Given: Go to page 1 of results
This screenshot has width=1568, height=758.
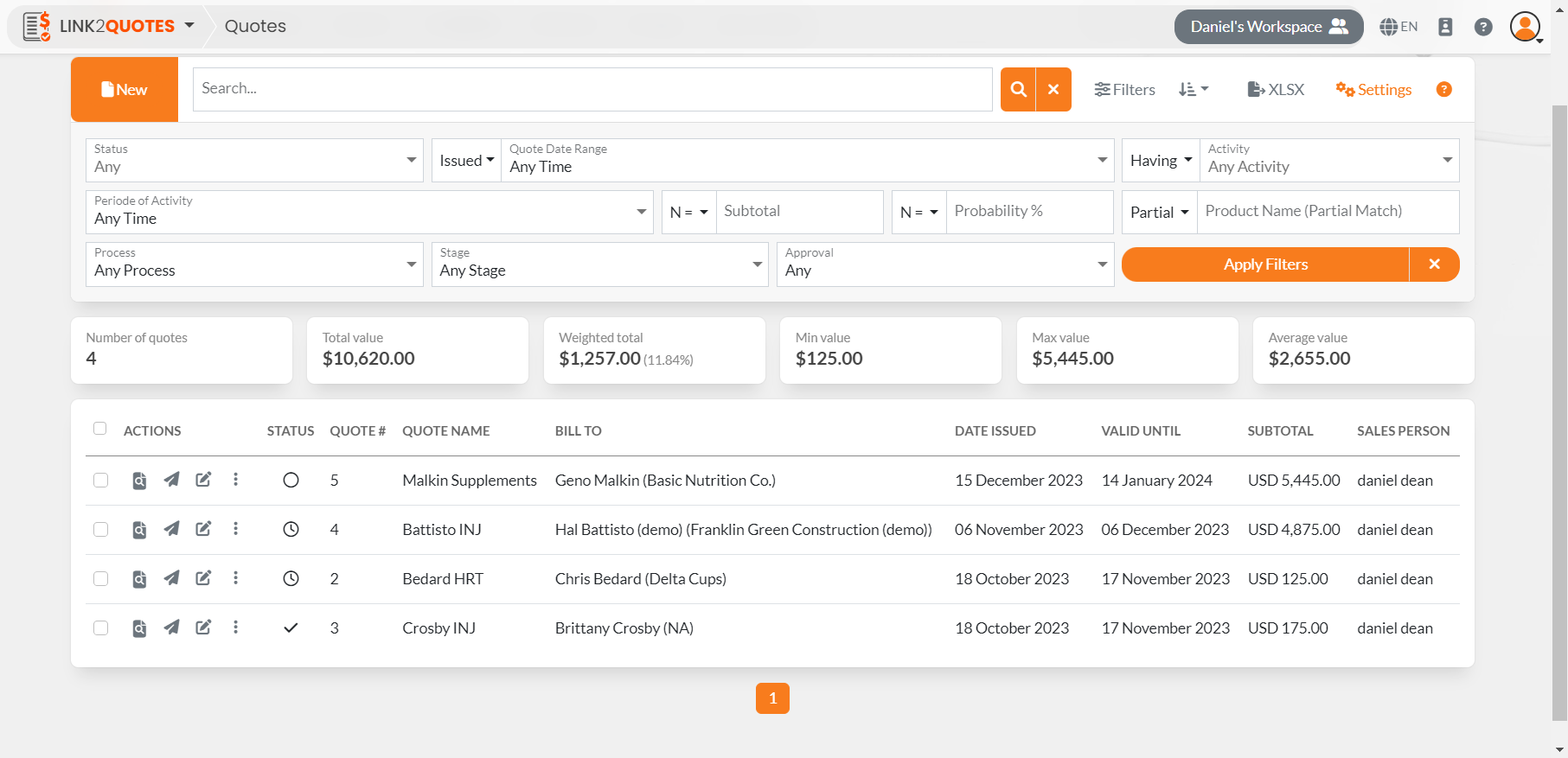Looking at the screenshot, I should (x=772, y=698).
